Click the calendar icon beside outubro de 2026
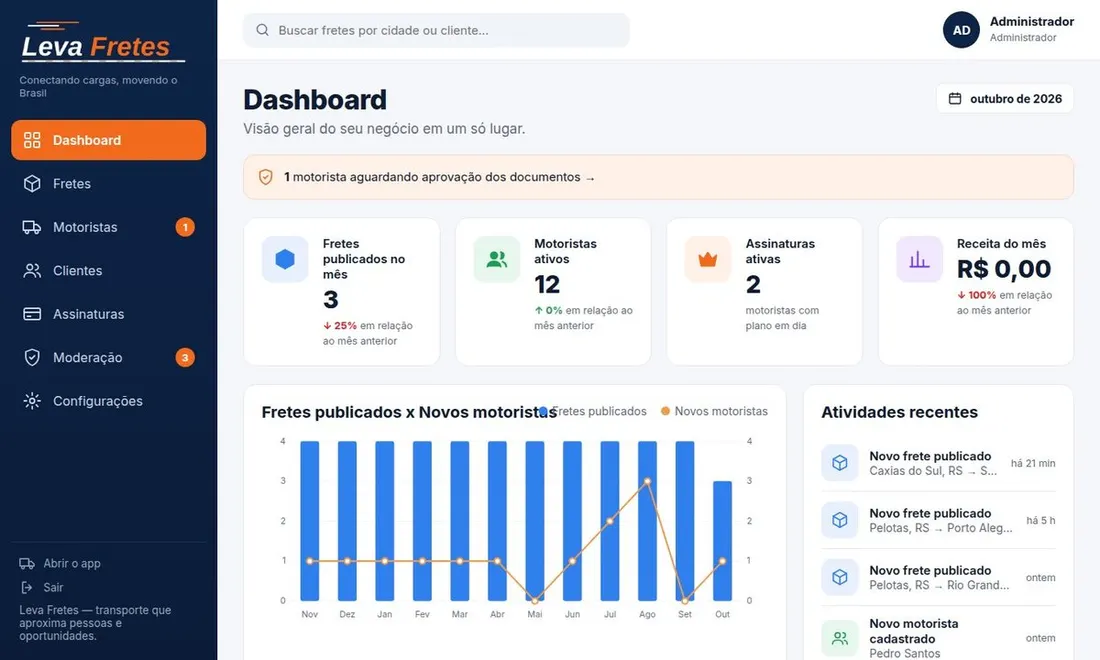 pyautogui.click(x=955, y=99)
